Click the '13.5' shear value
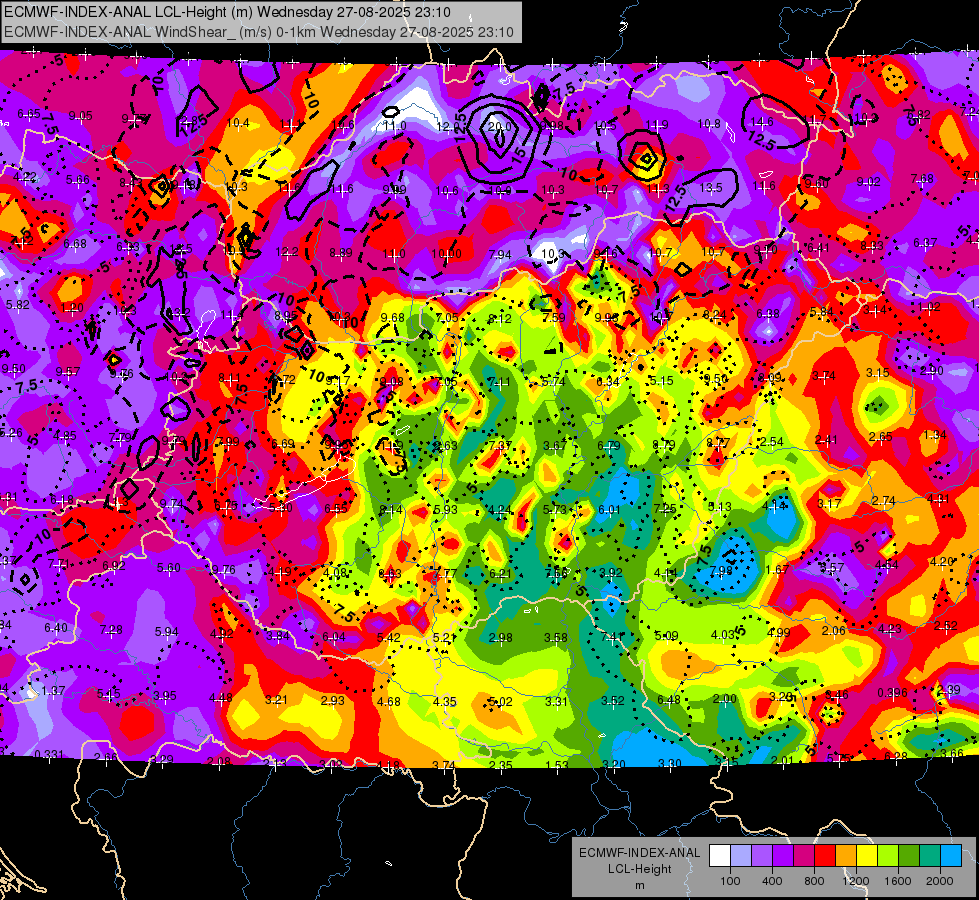 [x=711, y=187]
